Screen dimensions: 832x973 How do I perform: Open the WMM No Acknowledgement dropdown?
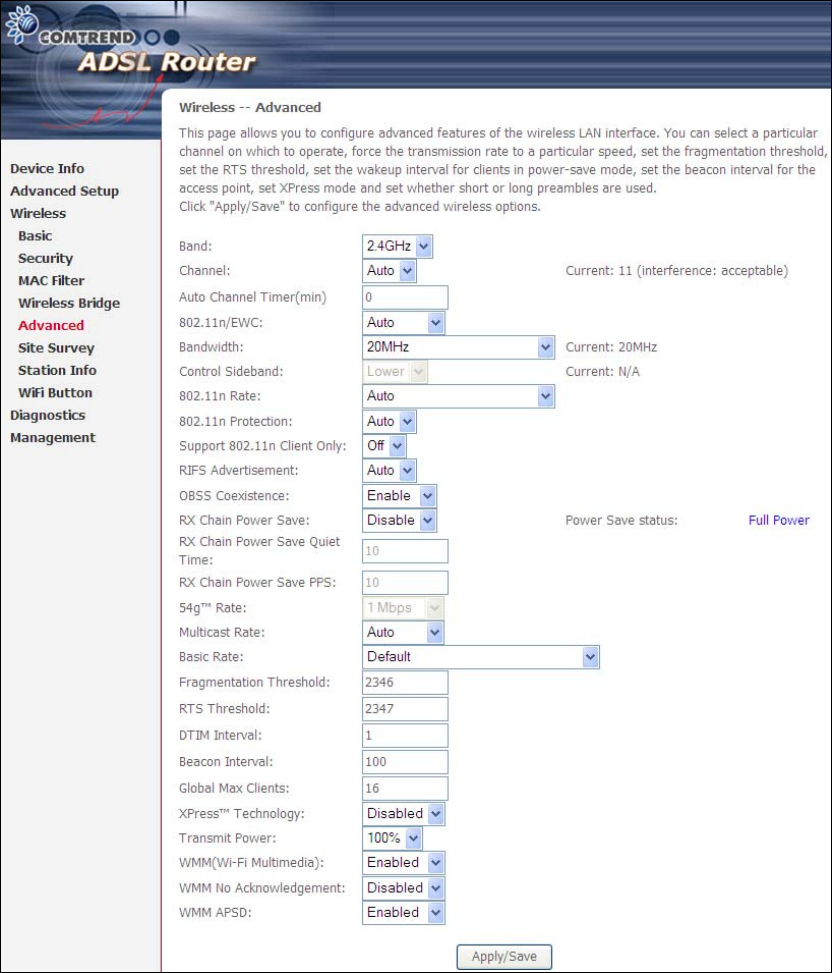(x=403, y=888)
